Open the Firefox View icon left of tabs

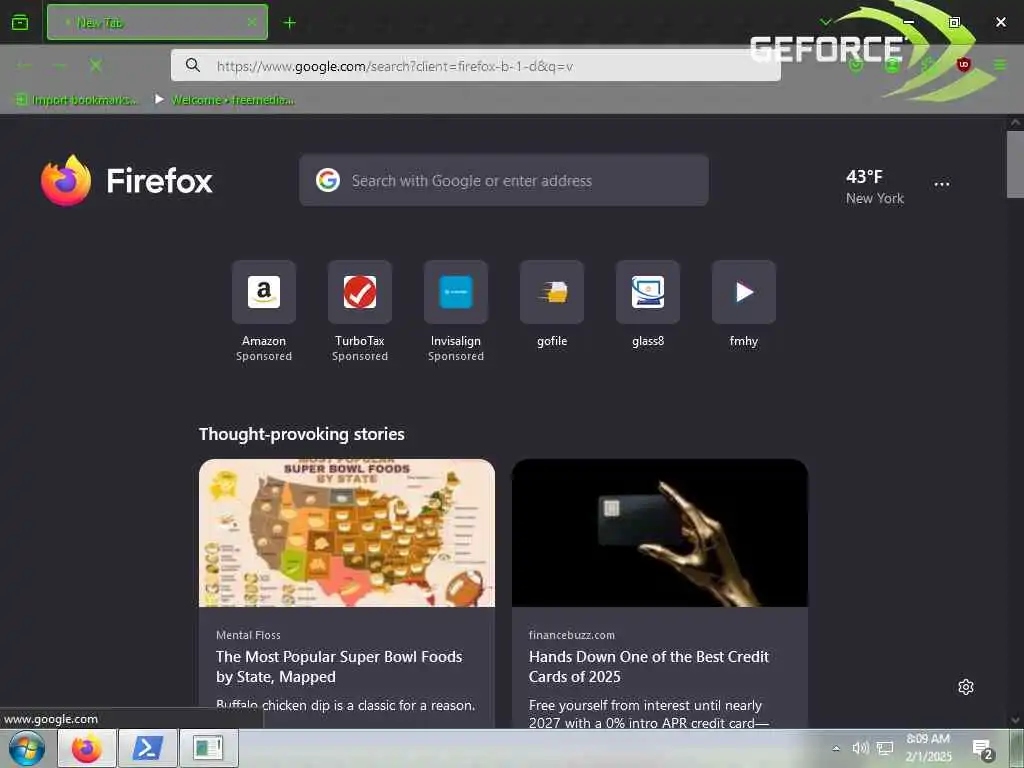20,23
